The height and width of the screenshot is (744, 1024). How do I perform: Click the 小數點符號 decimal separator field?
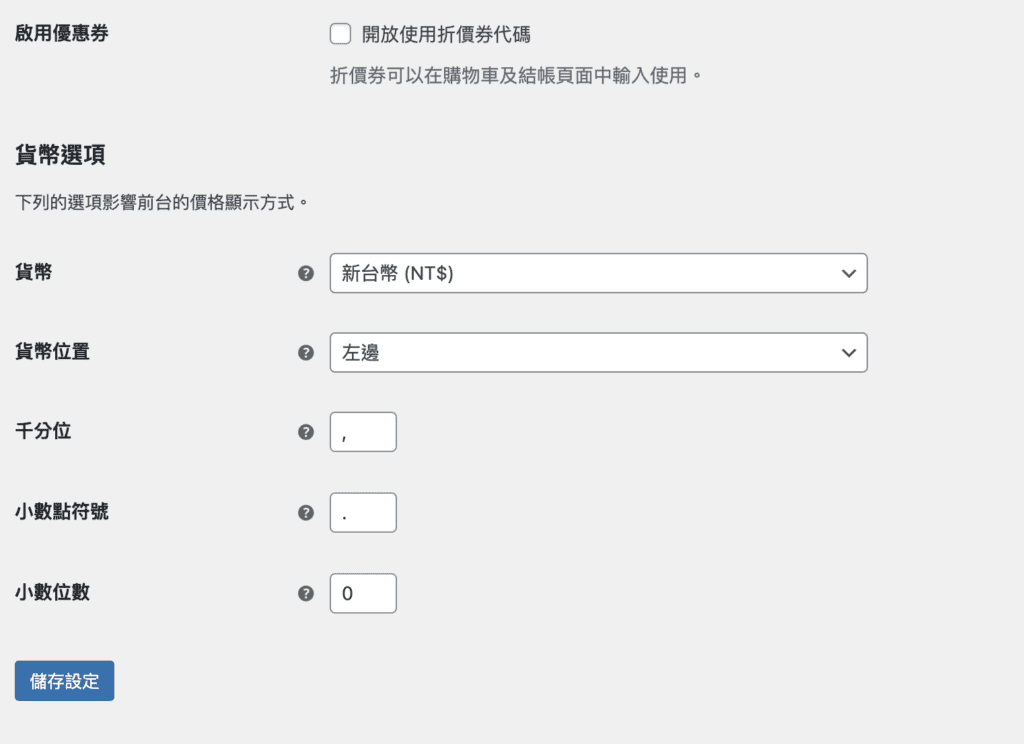pos(362,511)
